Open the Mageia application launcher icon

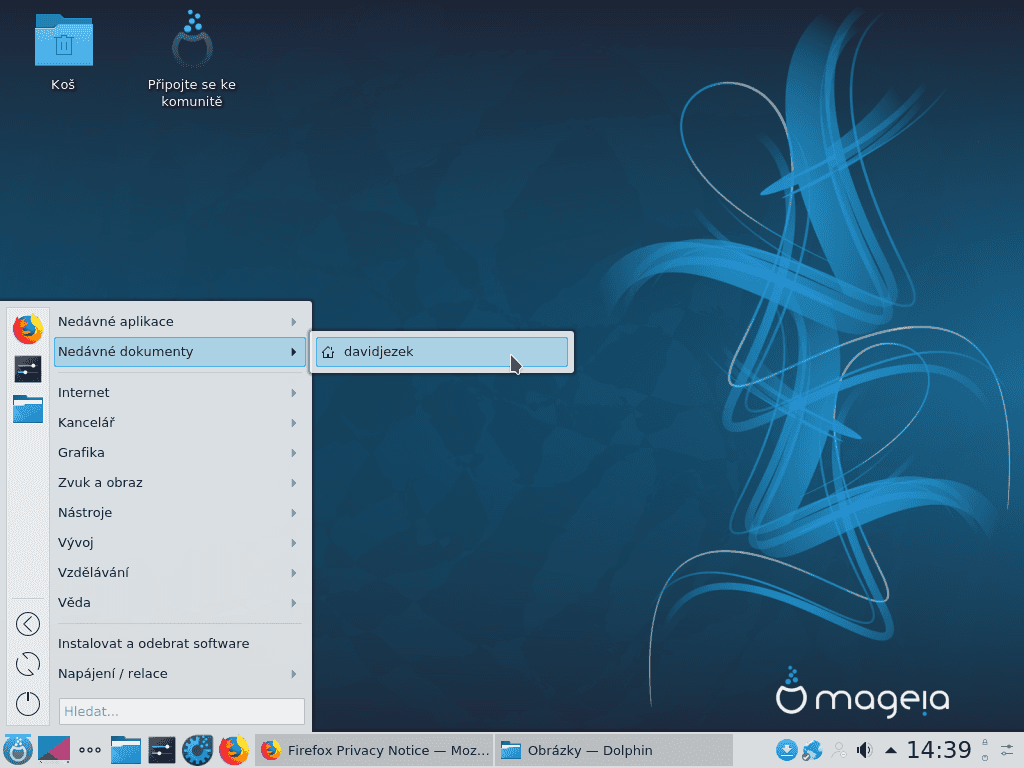click(x=20, y=749)
